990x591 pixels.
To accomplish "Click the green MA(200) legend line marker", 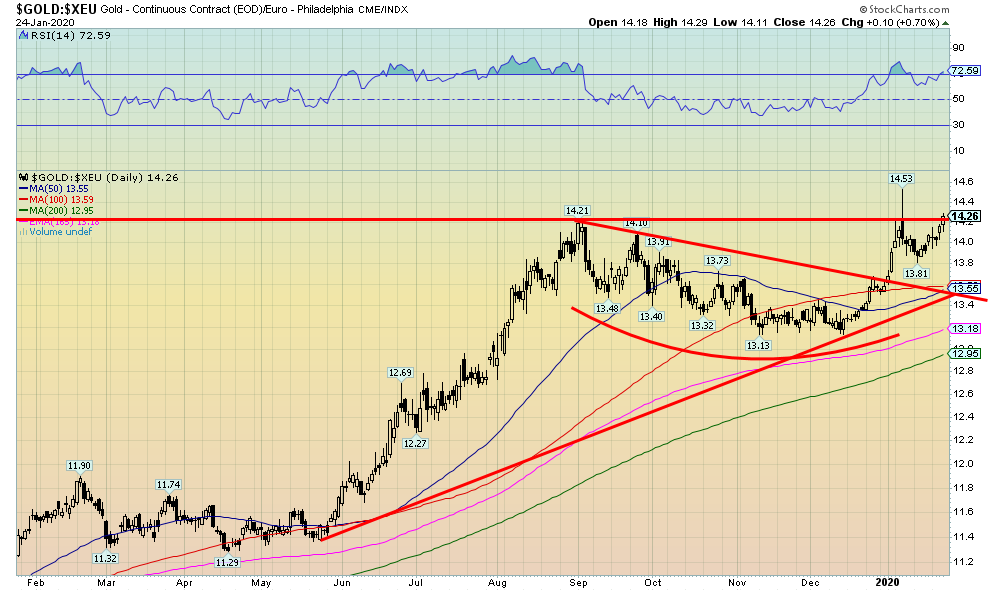I will click(x=25, y=210).
